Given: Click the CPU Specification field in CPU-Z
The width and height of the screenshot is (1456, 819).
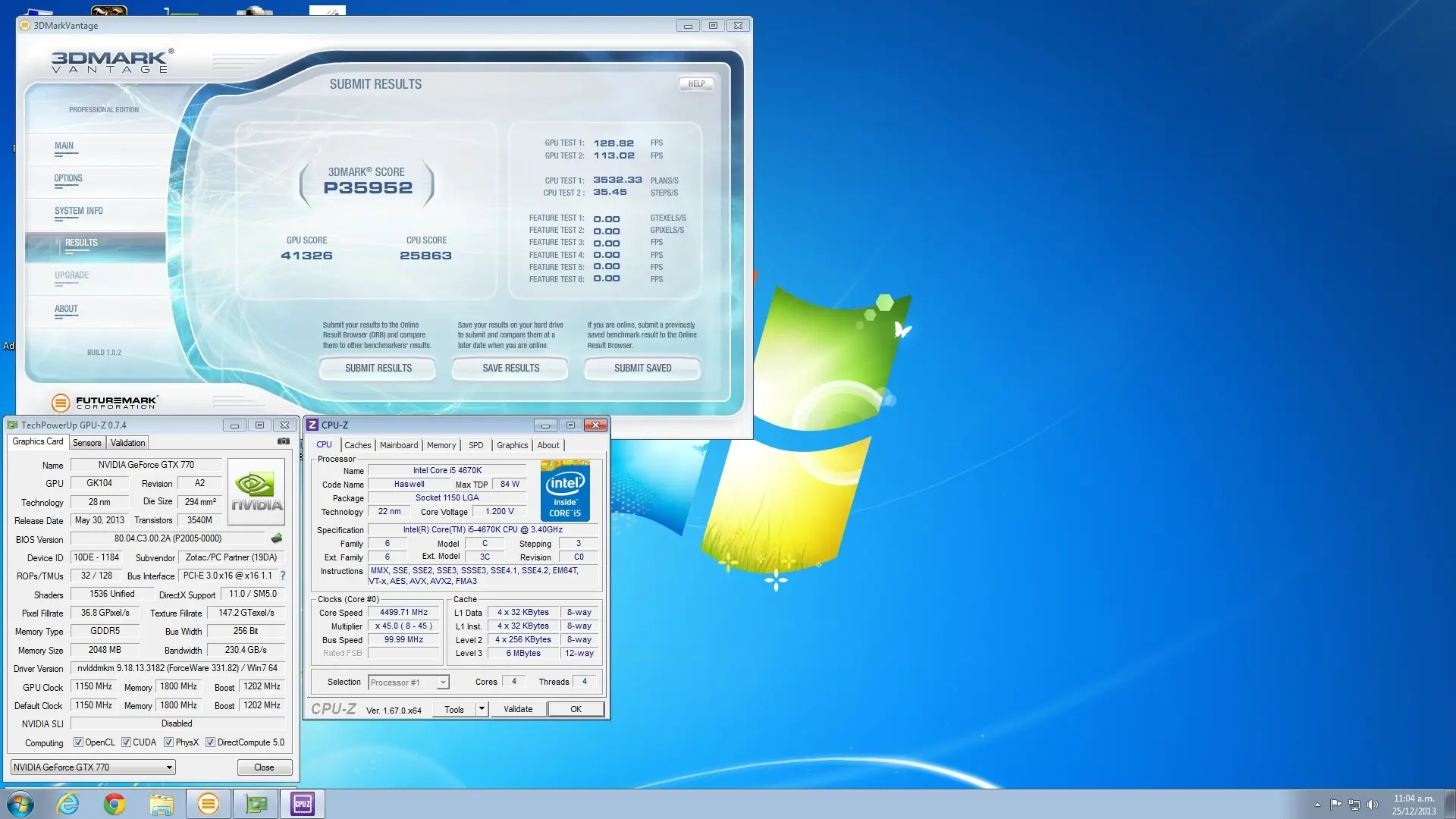Looking at the screenshot, I should click(483, 530).
